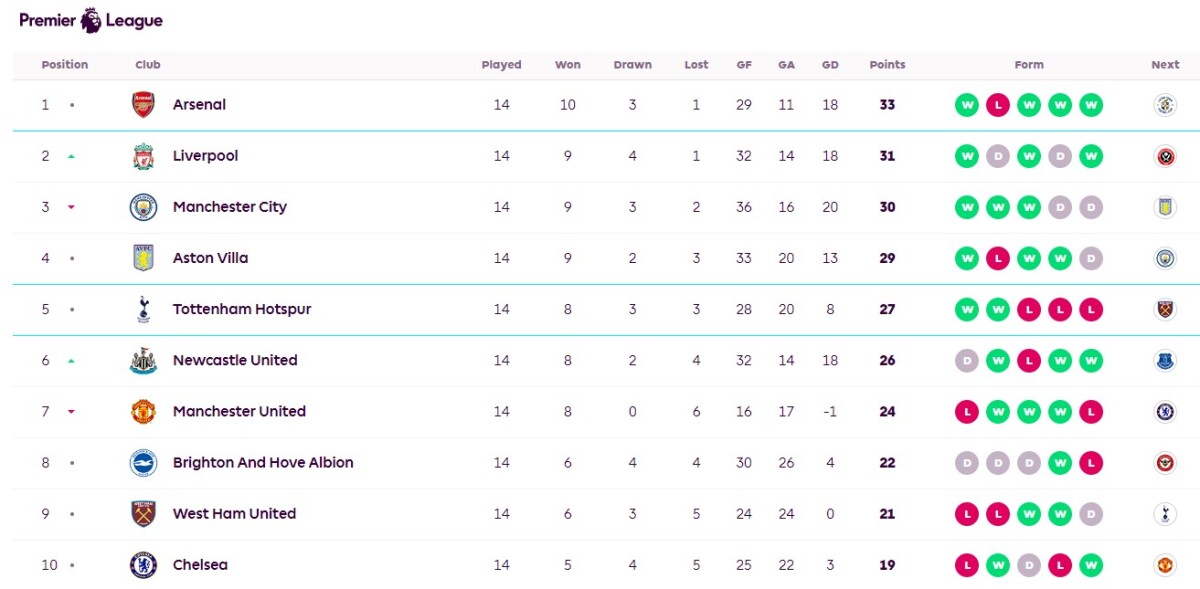This screenshot has height=589, width=1200.
Task: Click the Brentford badge in the Next column
Action: (x=1165, y=462)
